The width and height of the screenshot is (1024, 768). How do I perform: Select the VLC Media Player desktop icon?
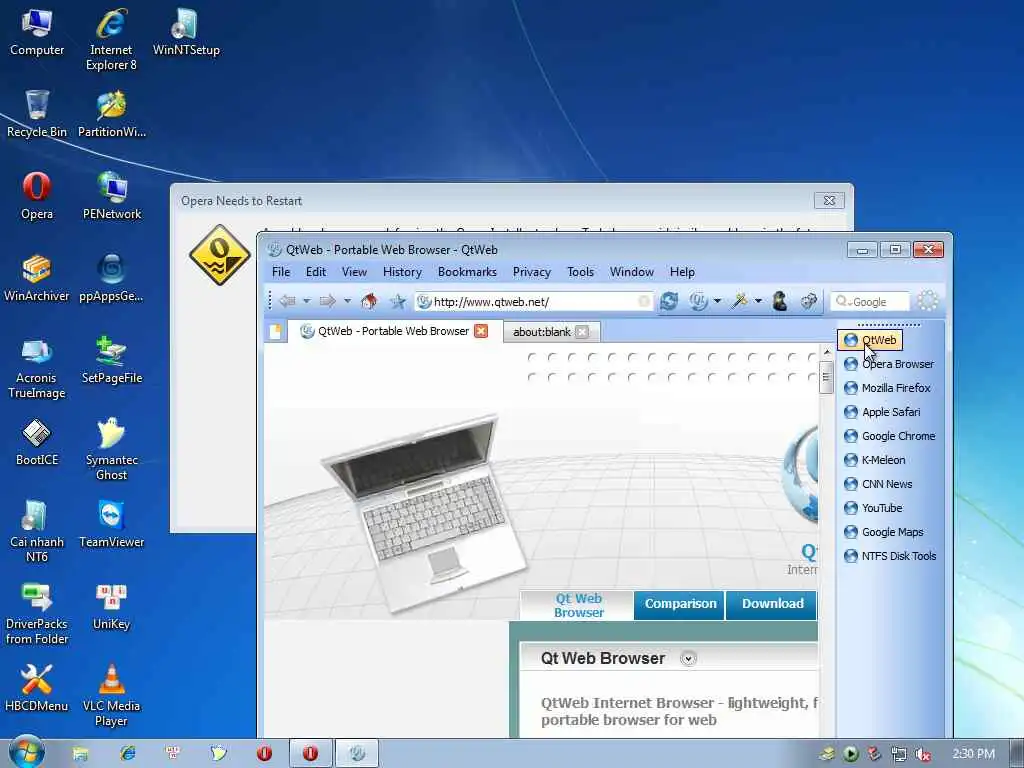point(112,696)
